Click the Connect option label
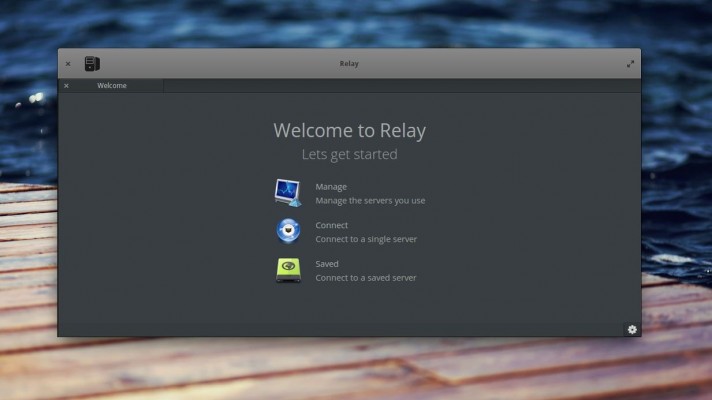This screenshot has height=400, width=712. [x=331, y=225]
